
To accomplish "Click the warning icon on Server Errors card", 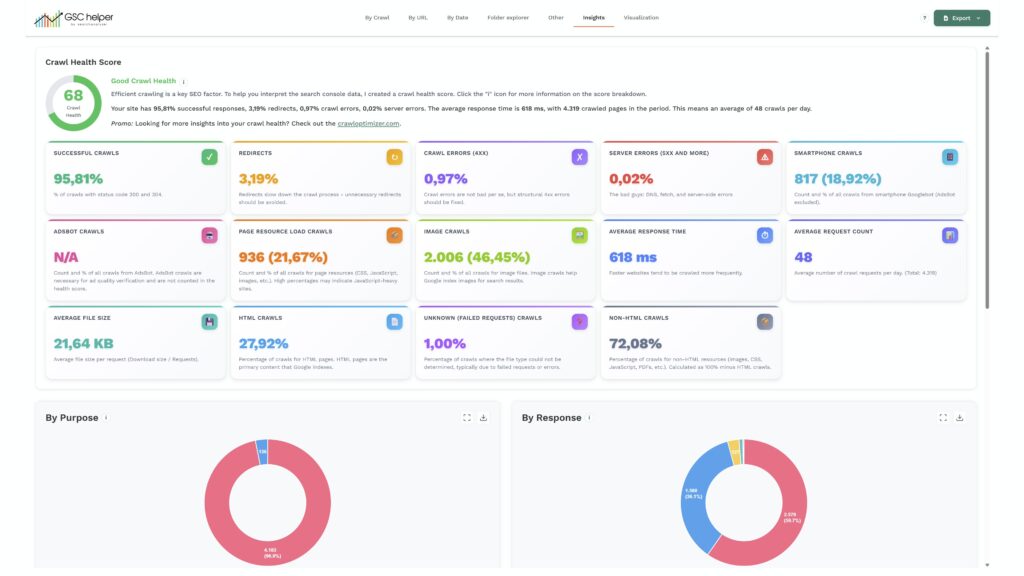I will click(764, 157).
